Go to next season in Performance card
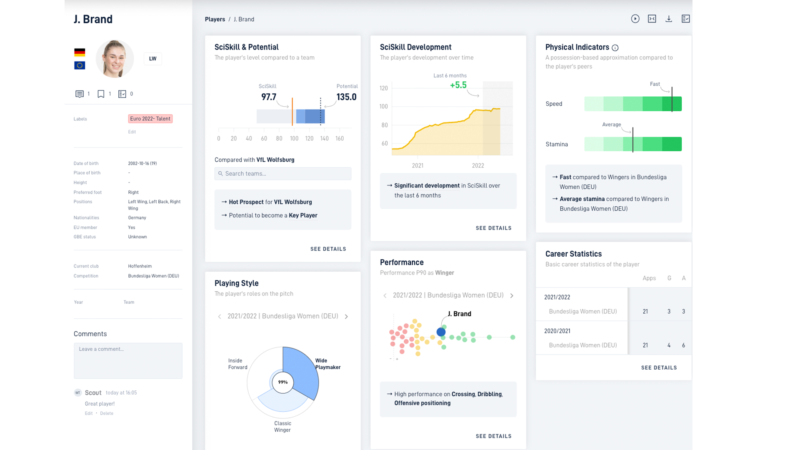800x450 pixels. [512, 295]
